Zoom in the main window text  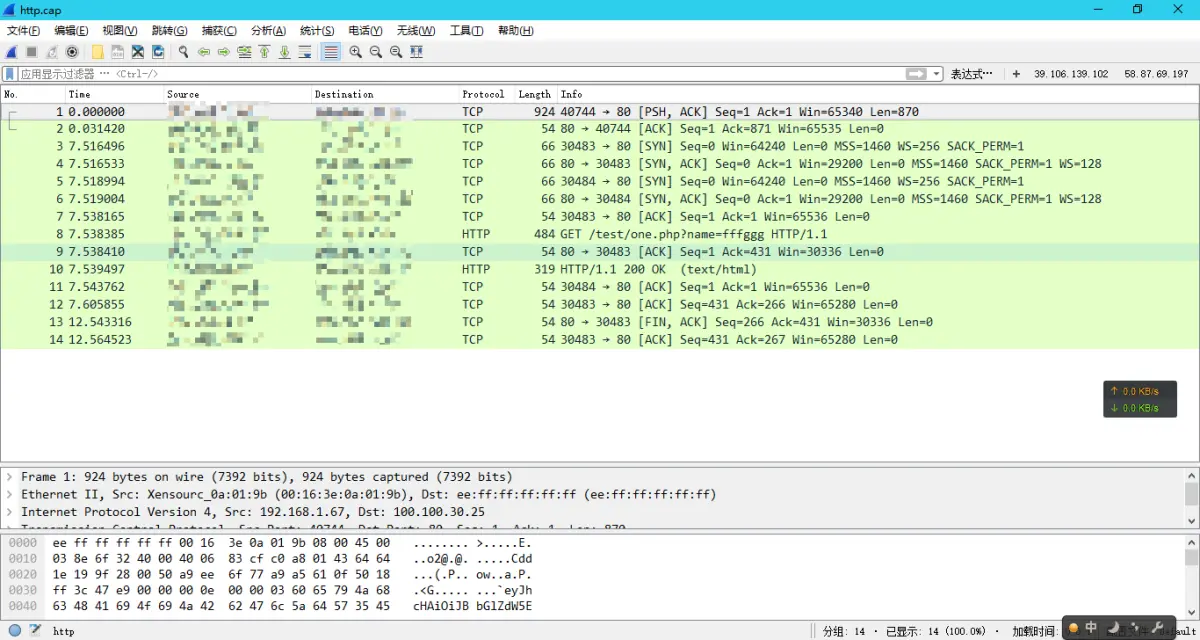tap(356, 52)
